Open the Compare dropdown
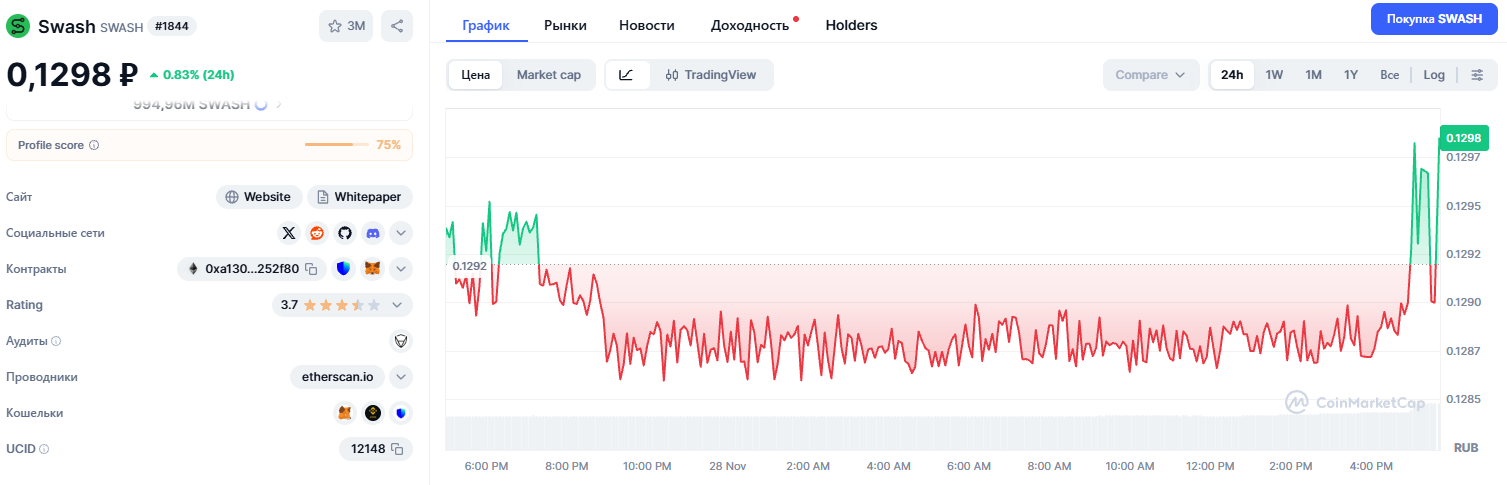 (x=1150, y=75)
